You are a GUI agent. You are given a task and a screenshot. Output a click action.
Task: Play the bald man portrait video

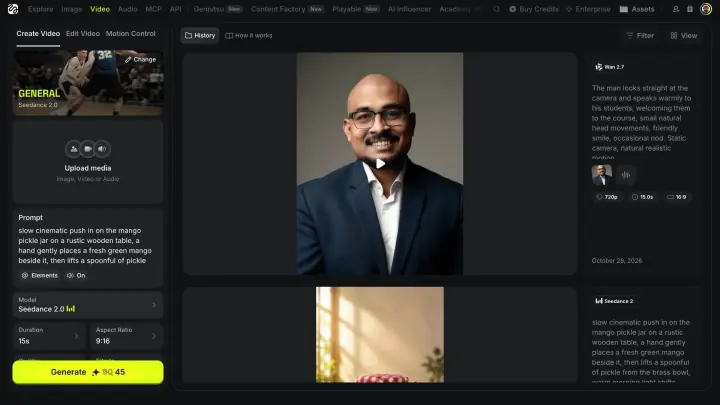[380, 164]
